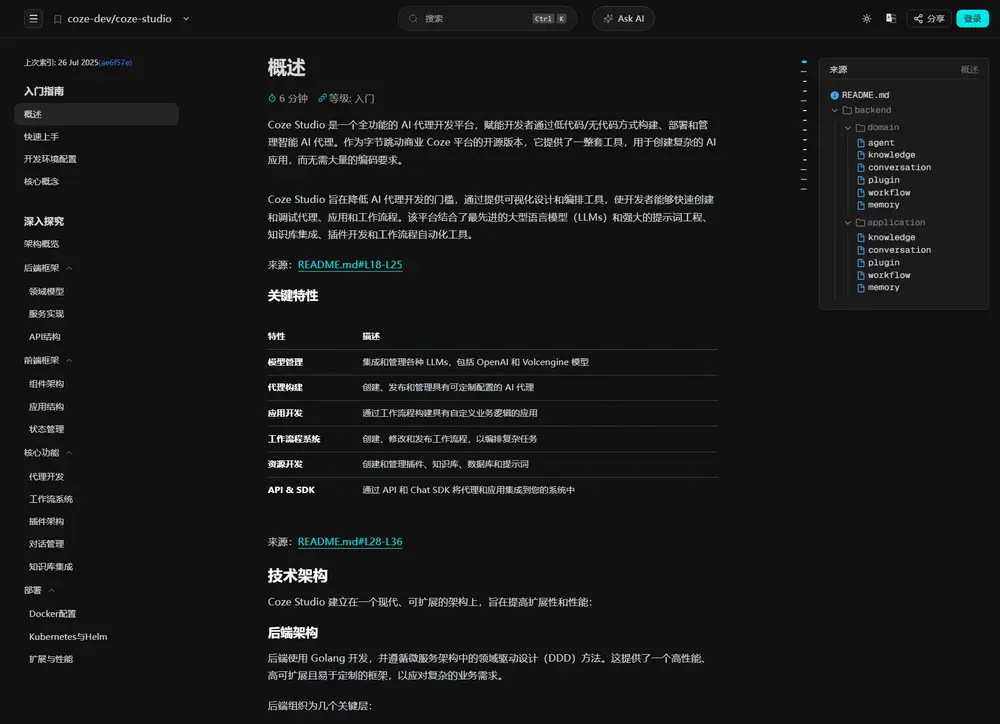Screen dimensions: 1000x724
Task: Open the coze-dev/coze-studio repository dropdown
Action: [186, 19]
